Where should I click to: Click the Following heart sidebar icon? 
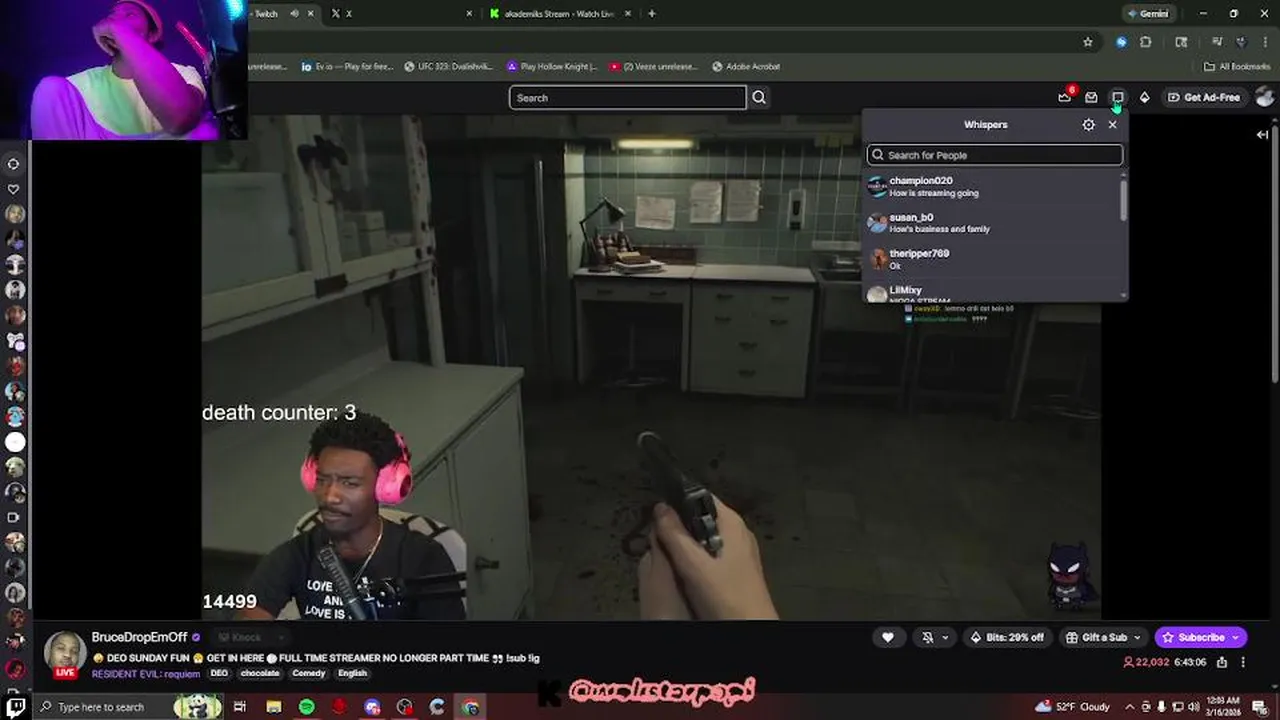coord(14,189)
